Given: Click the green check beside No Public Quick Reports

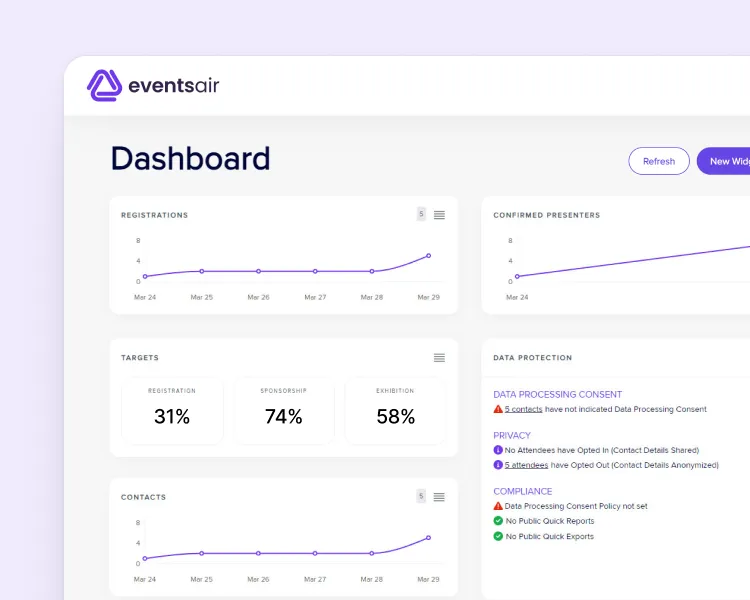Looking at the screenshot, I should click(x=498, y=521).
